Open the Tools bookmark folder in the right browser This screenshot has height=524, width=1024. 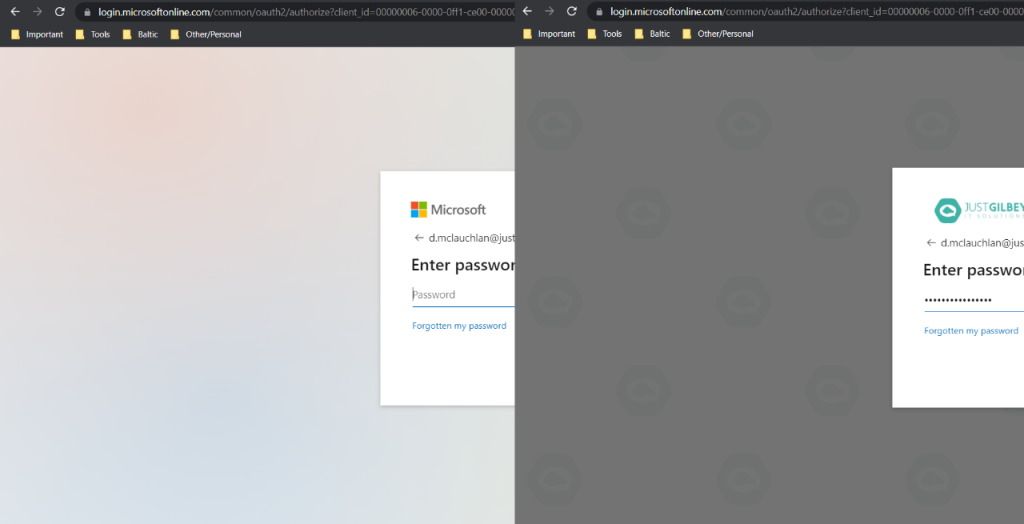pyautogui.click(x=604, y=33)
